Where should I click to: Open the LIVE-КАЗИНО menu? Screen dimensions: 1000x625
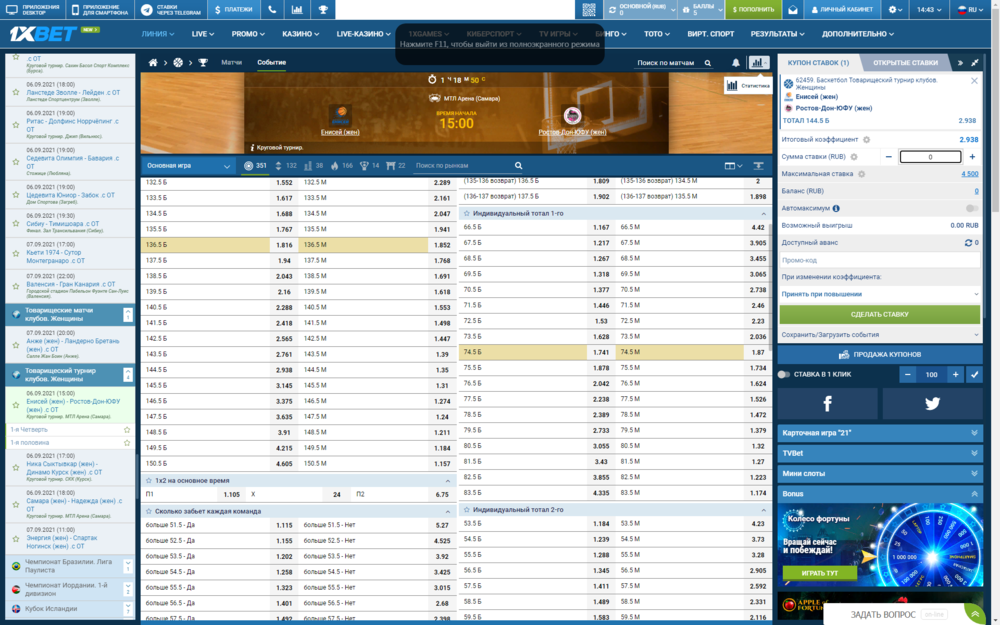pyautogui.click(x=364, y=34)
